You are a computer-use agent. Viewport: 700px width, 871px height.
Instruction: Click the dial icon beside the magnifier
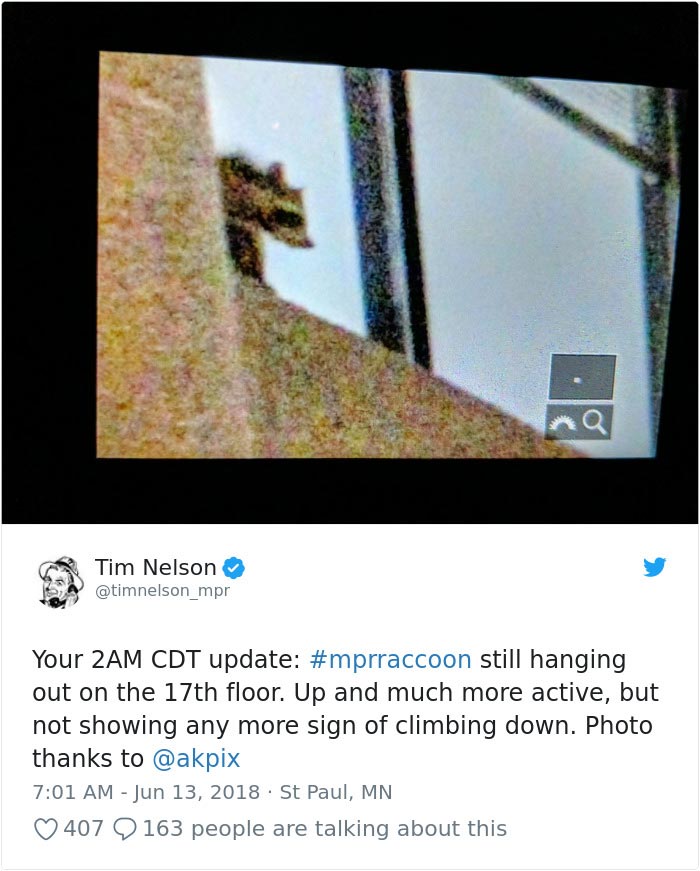click(x=562, y=424)
